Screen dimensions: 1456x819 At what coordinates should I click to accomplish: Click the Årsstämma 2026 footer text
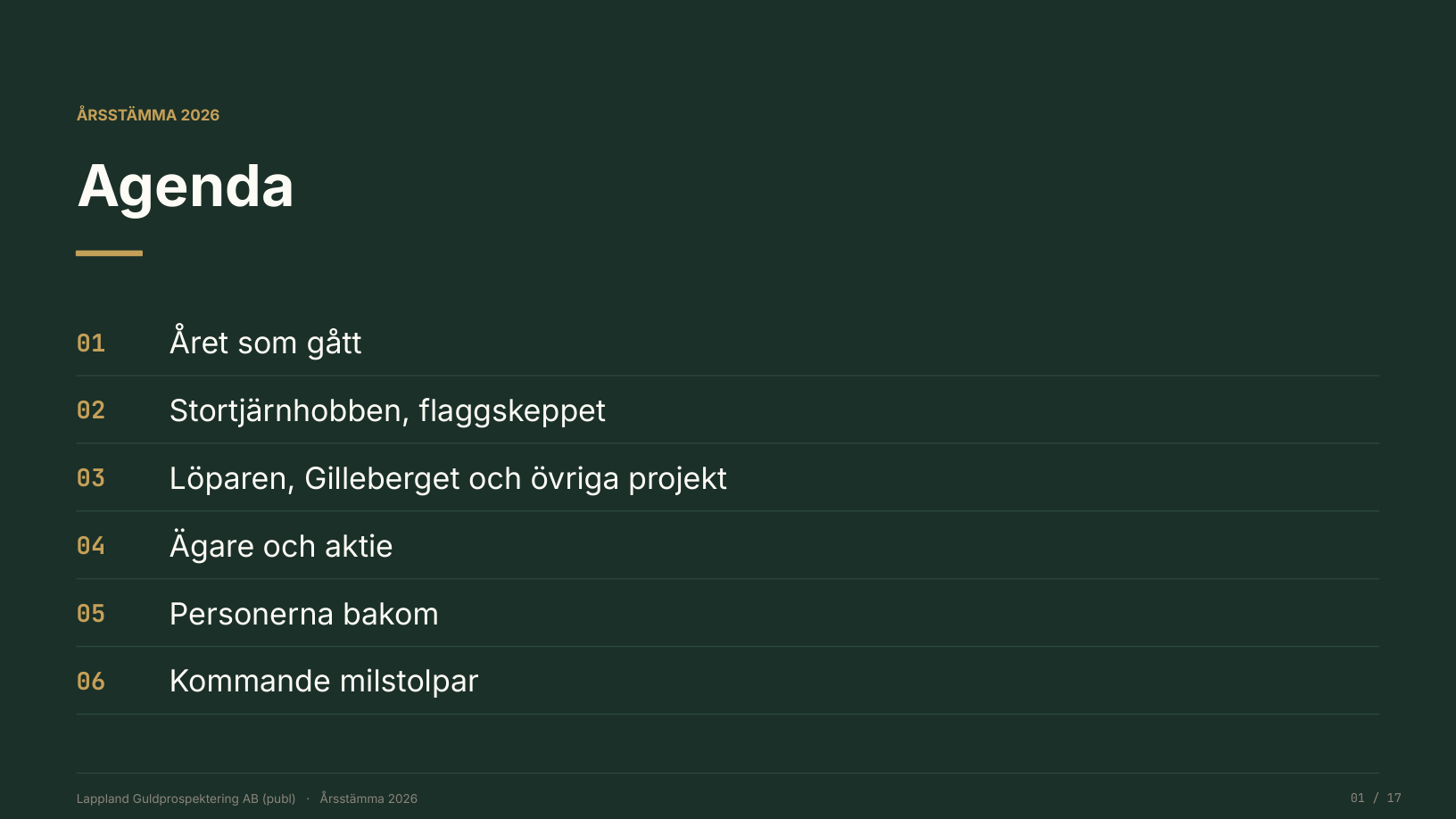pyautogui.click(x=368, y=798)
